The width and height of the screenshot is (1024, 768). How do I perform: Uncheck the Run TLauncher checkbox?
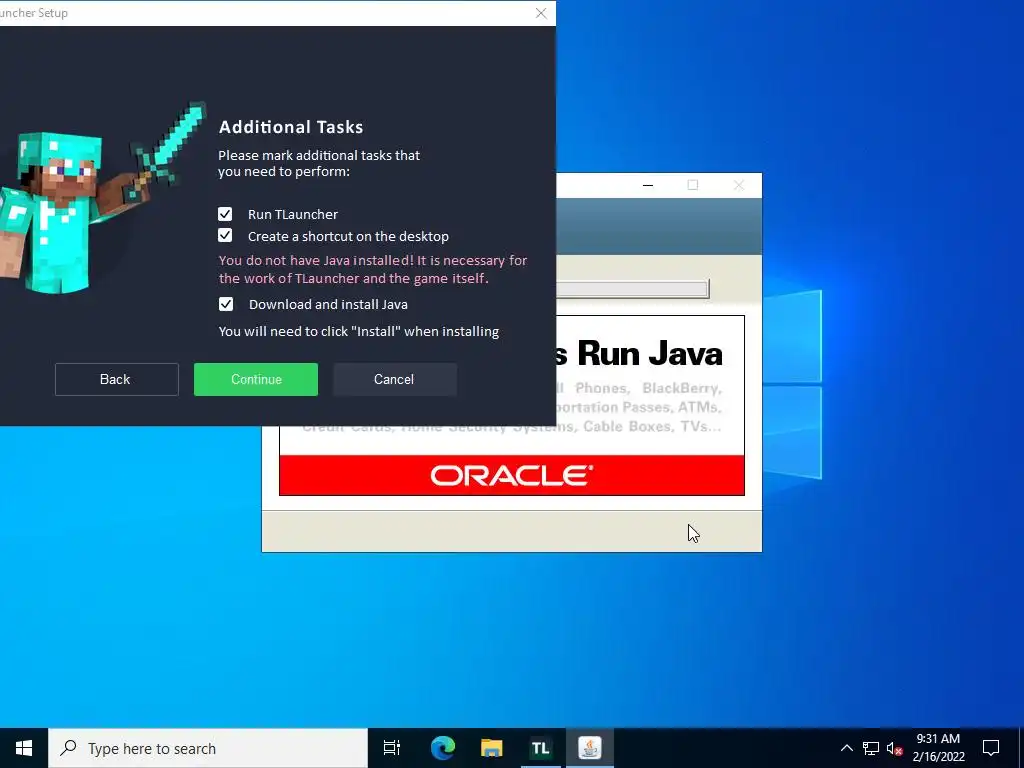coord(225,214)
